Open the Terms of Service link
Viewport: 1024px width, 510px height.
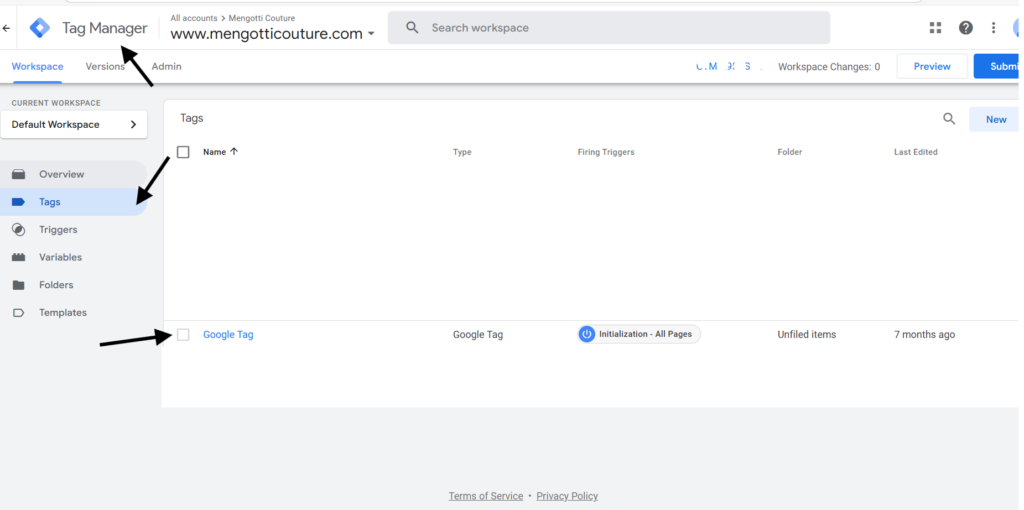pos(486,496)
